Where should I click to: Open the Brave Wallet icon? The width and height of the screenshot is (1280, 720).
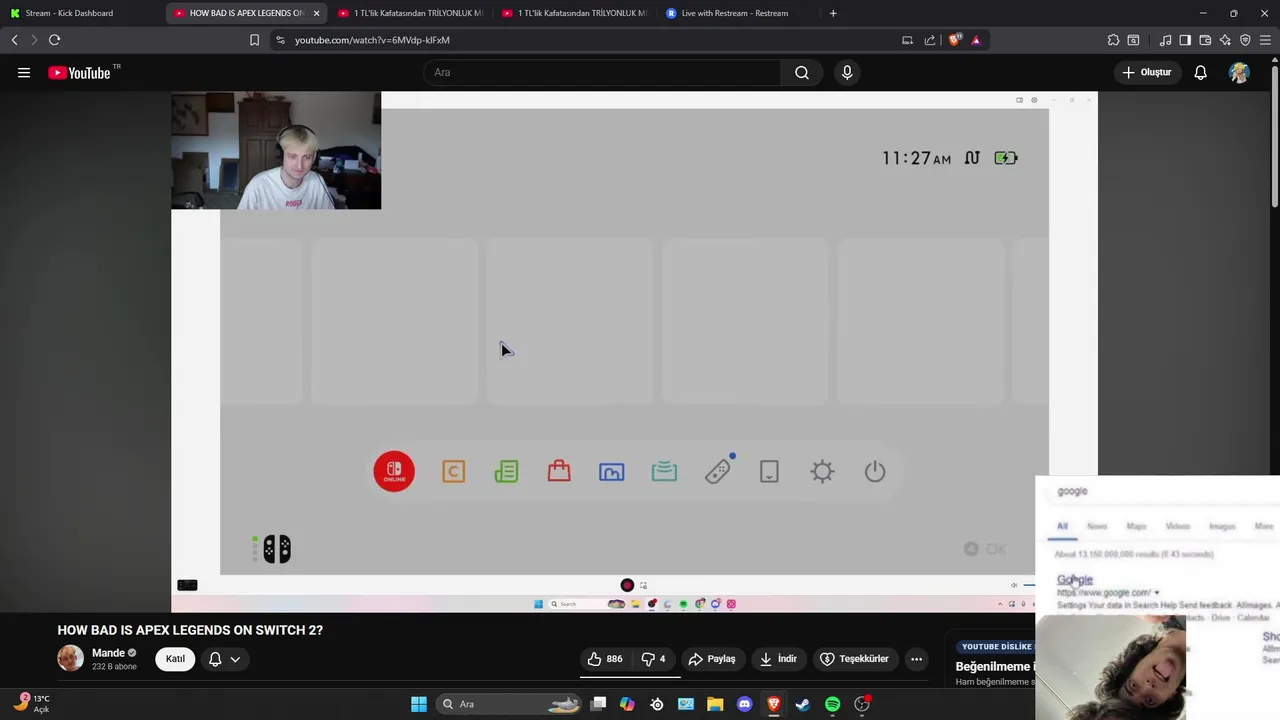(1205, 40)
